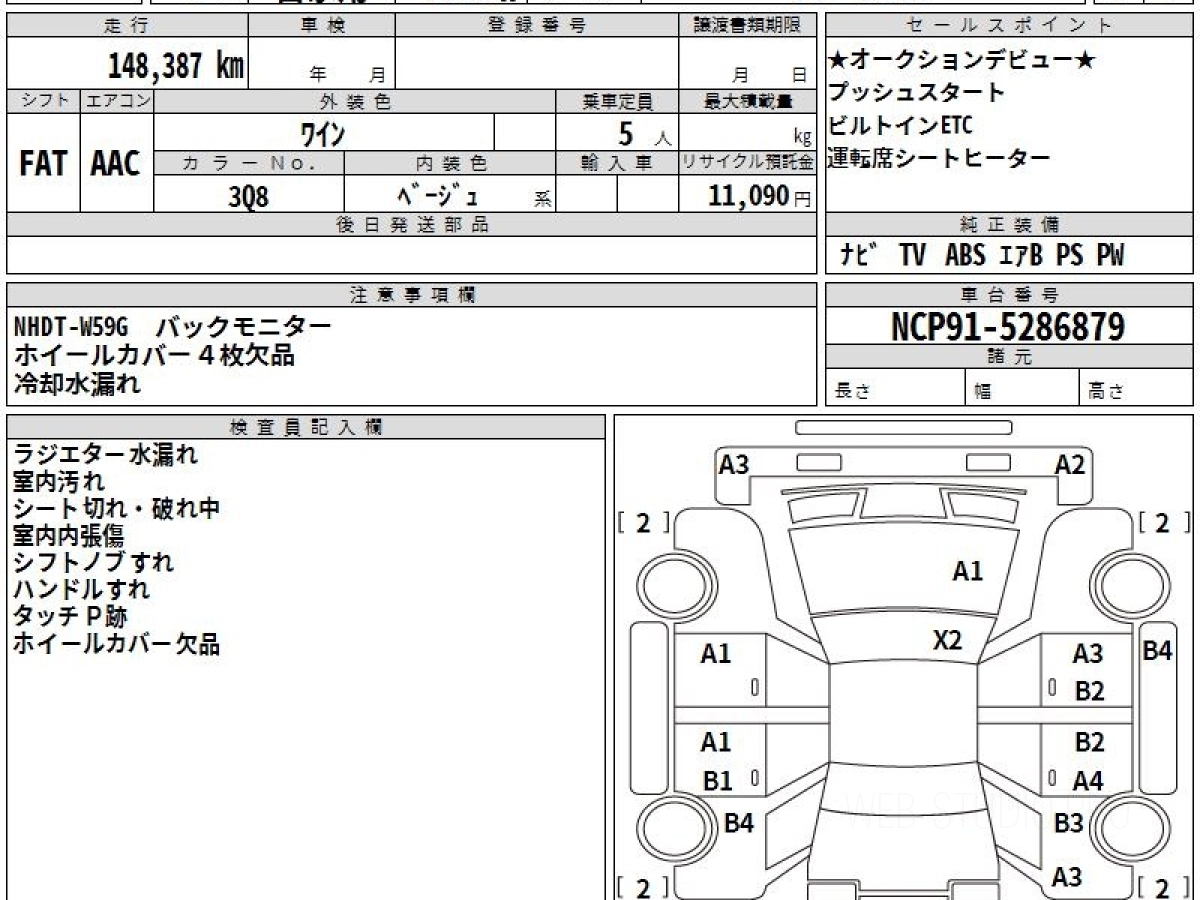Click the A2 damage mark on diagram
Screen dimensions: 1200x900
point(1070,465)
